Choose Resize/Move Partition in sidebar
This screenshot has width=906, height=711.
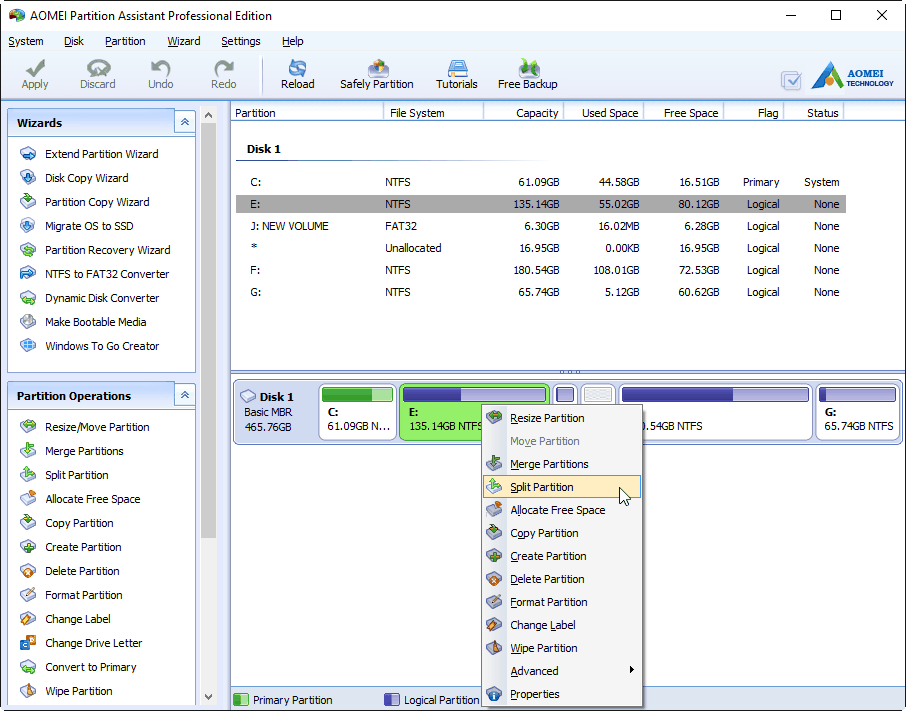[x=85, y=427]
